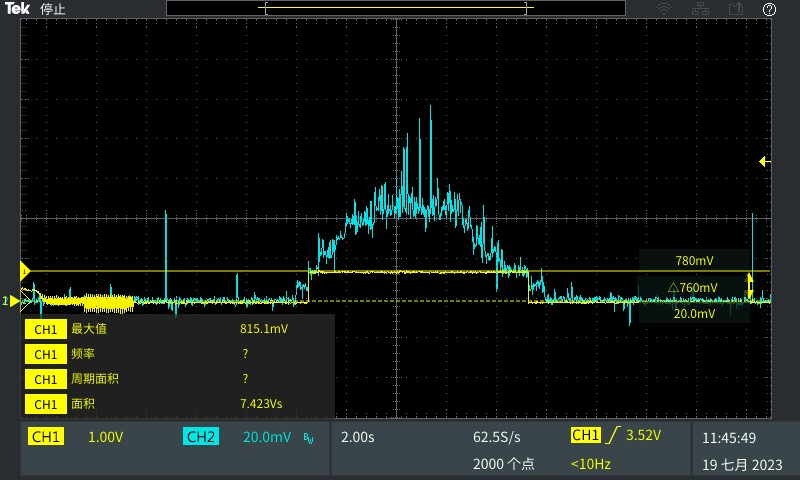800x480 pixels.
Task: Open the 62.5S/s sample rate setting
Action: click(496, 437)
